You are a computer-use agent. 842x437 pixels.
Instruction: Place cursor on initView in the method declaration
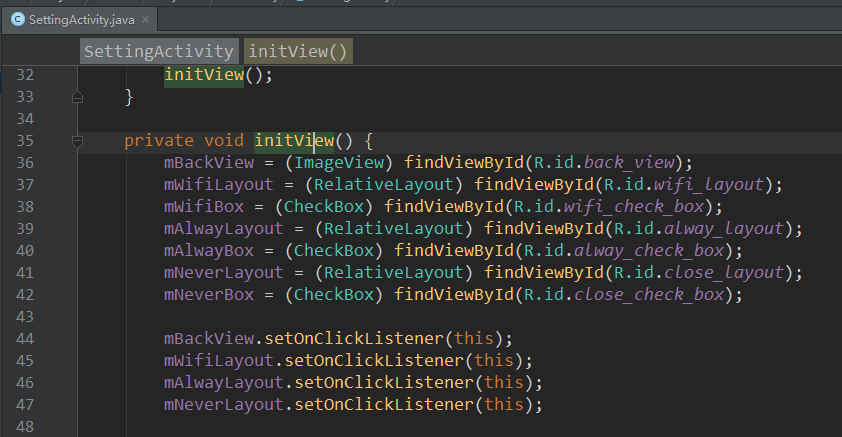pyautogui.click(x=293, y=141)
